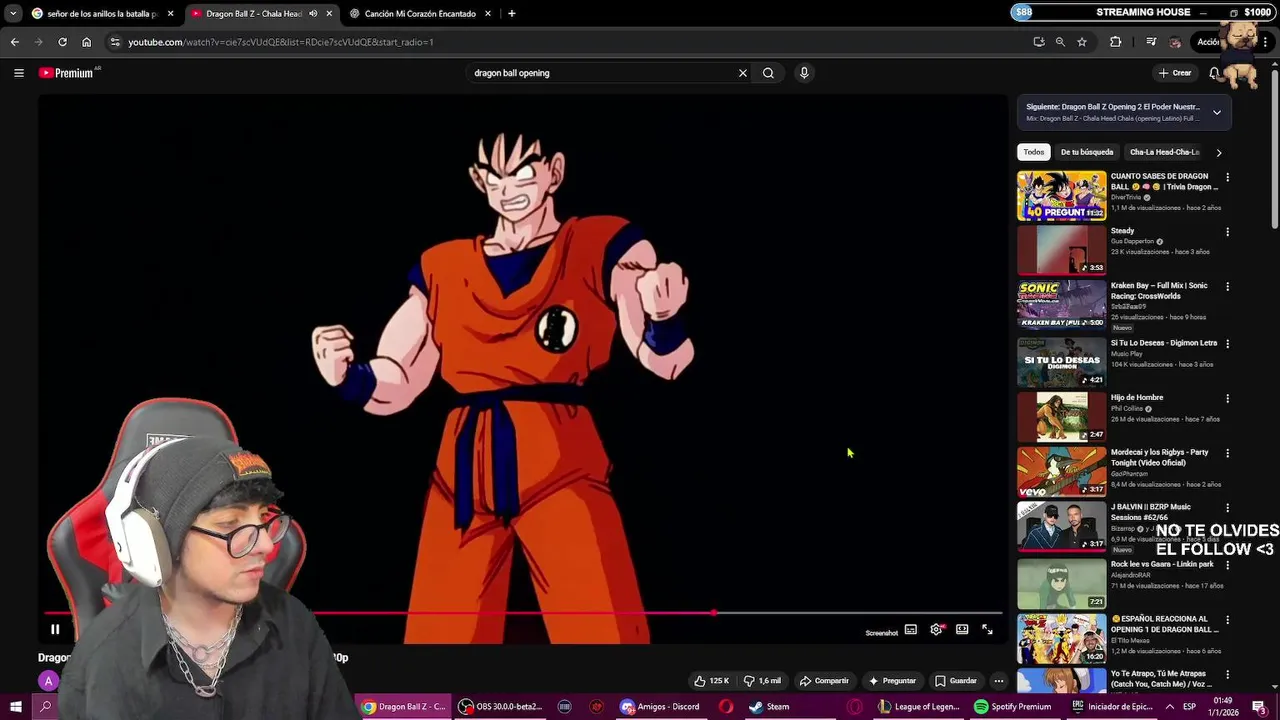Open options for Steady video
The image size is (1280, 720).
pyautogui.click(x=1227, y=232)
